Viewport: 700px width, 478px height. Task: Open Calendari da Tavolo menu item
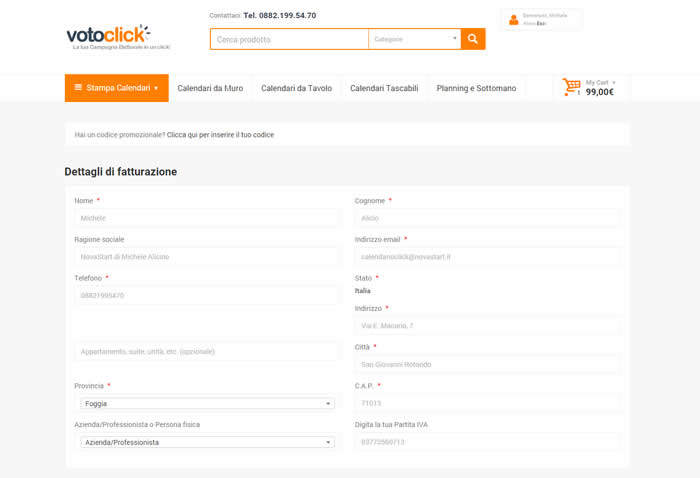296,88
